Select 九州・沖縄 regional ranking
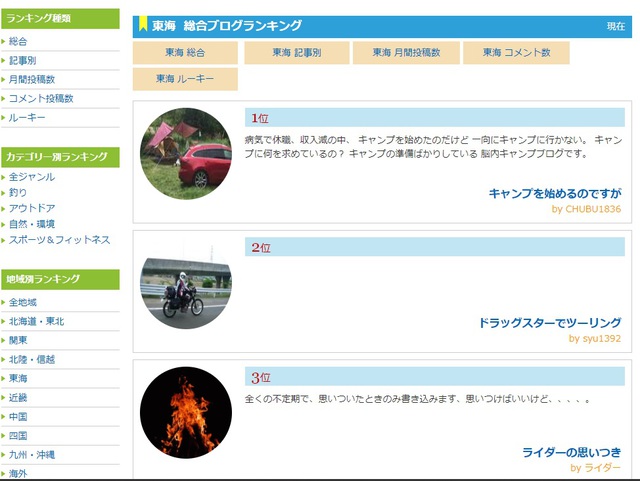Viewport: 640px width, 481px height. (32, 454)
